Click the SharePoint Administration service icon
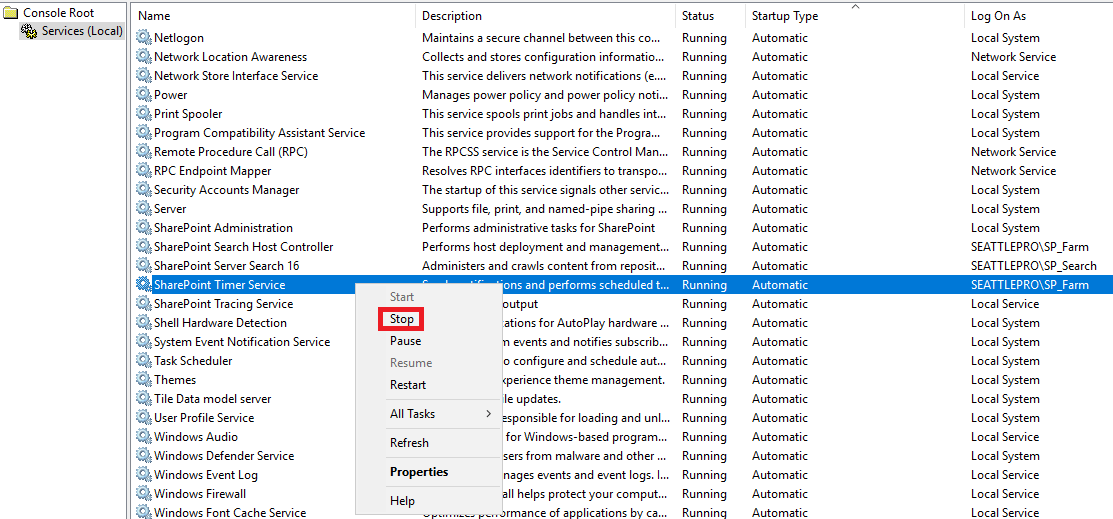 (x=143, y=228)
